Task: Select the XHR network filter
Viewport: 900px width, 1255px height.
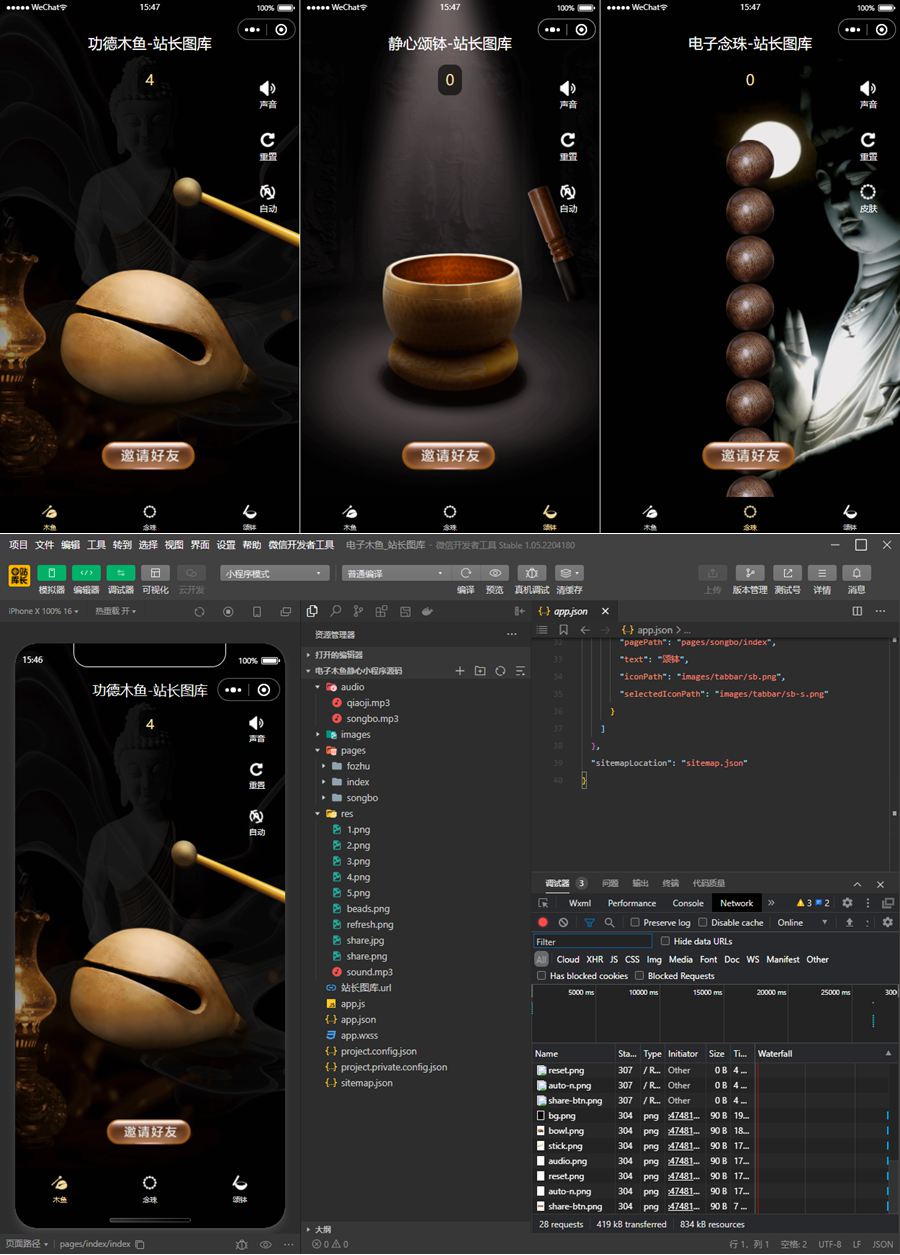Action: [x=594, y=960]
